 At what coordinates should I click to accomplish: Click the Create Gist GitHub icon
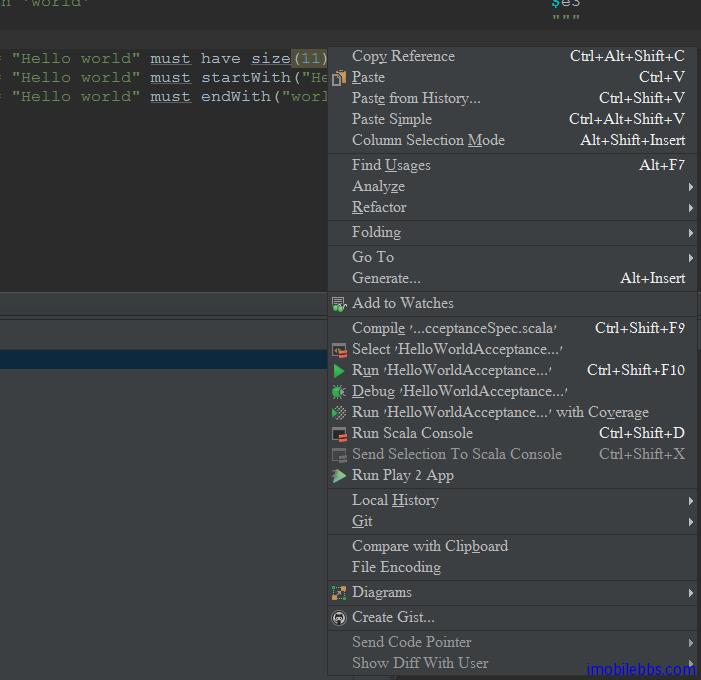pos(339,618)
